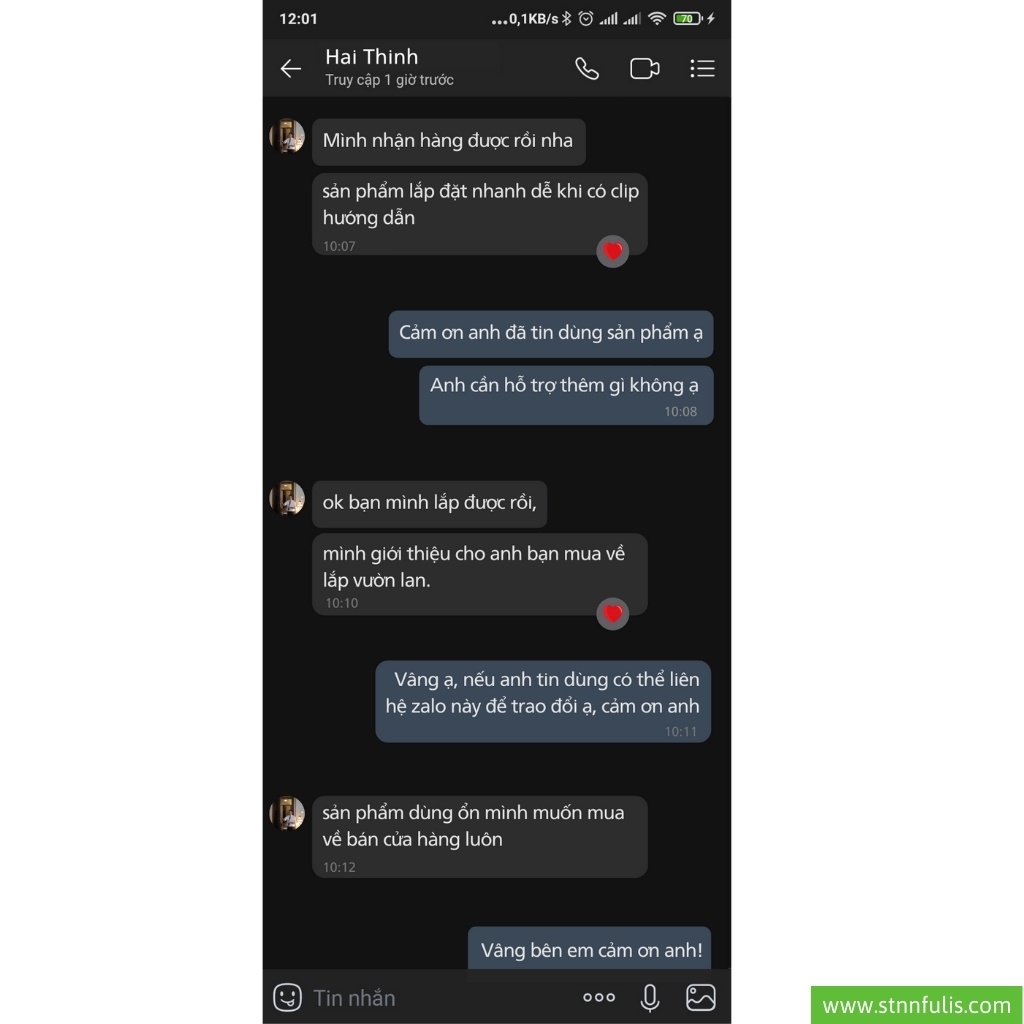The width and height of the screenshot is (1024, 1024).
Task: Open the image gallery picker
Action: 701,997
